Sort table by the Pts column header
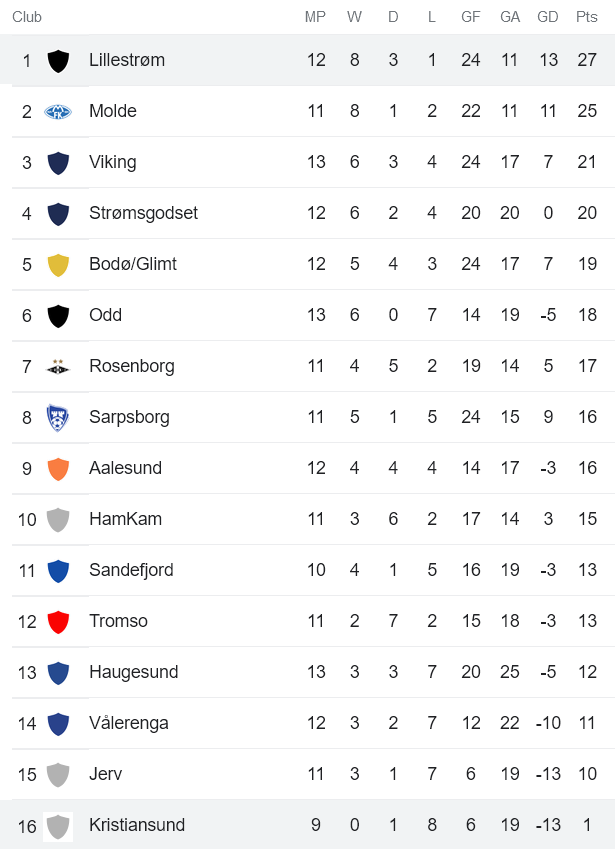 tap(587, 16)
